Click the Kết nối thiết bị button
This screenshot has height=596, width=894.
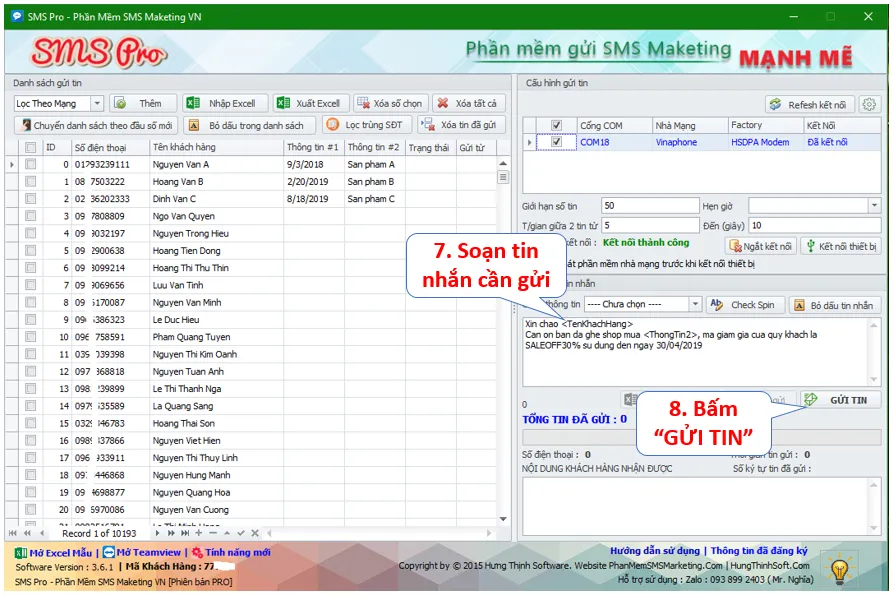coord(841,243)
